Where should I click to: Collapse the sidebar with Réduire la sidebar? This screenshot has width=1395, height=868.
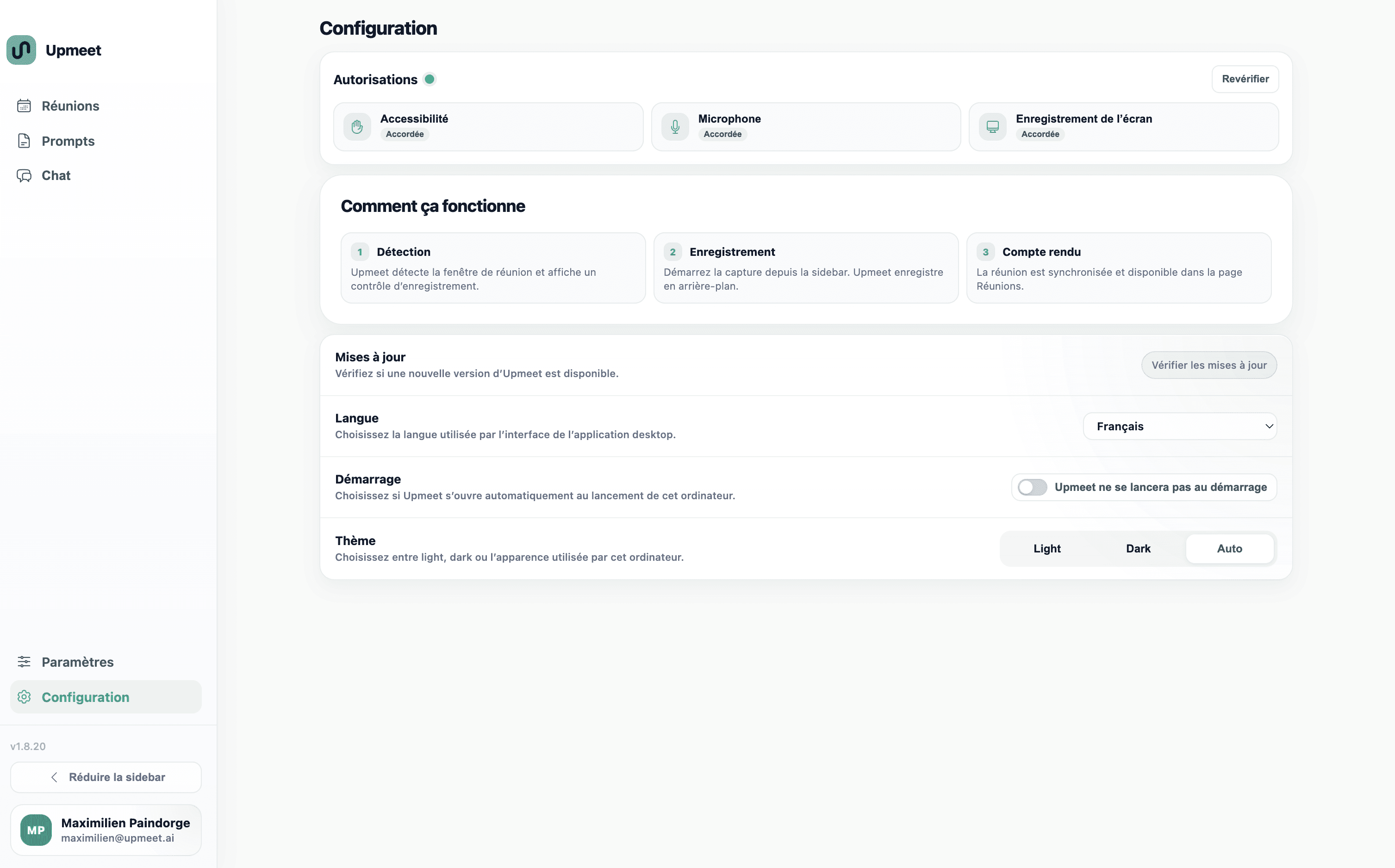tap(106, 777)
